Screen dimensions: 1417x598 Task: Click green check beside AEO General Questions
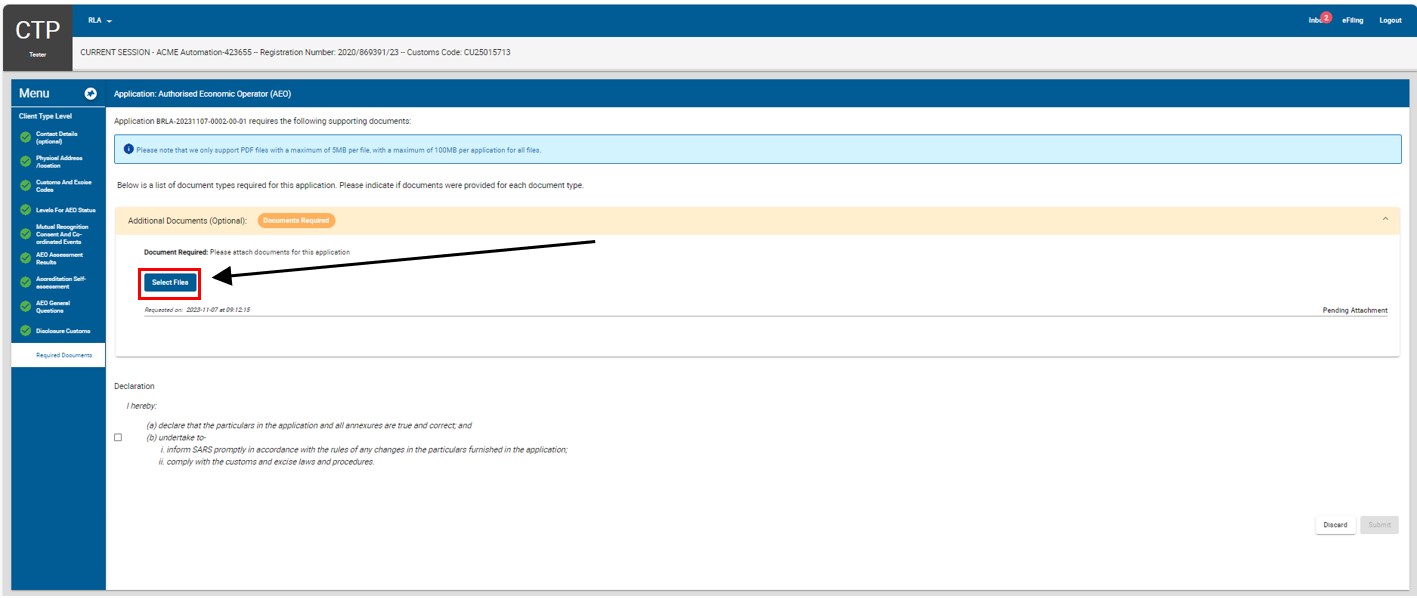25,306
